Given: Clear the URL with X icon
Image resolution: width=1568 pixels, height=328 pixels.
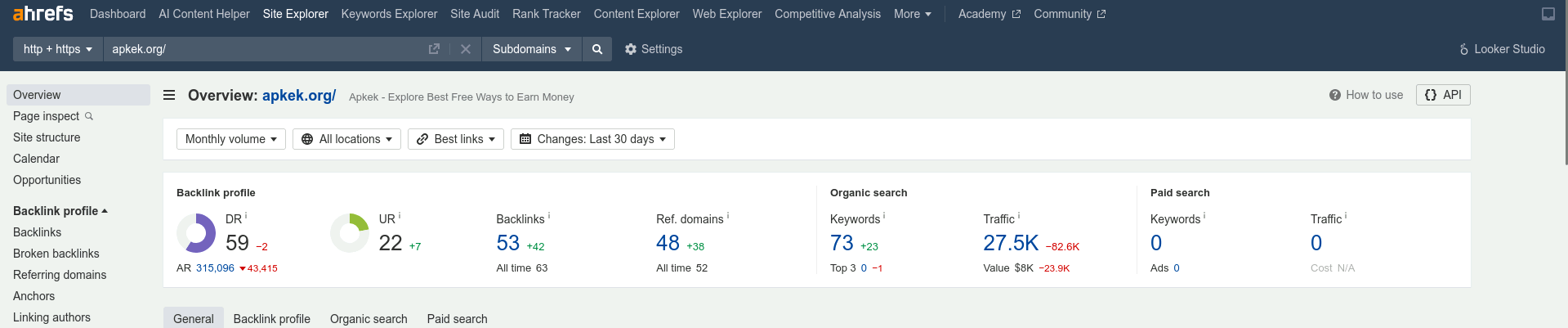Looking at the screenshot, I should [x=466, y=49].
